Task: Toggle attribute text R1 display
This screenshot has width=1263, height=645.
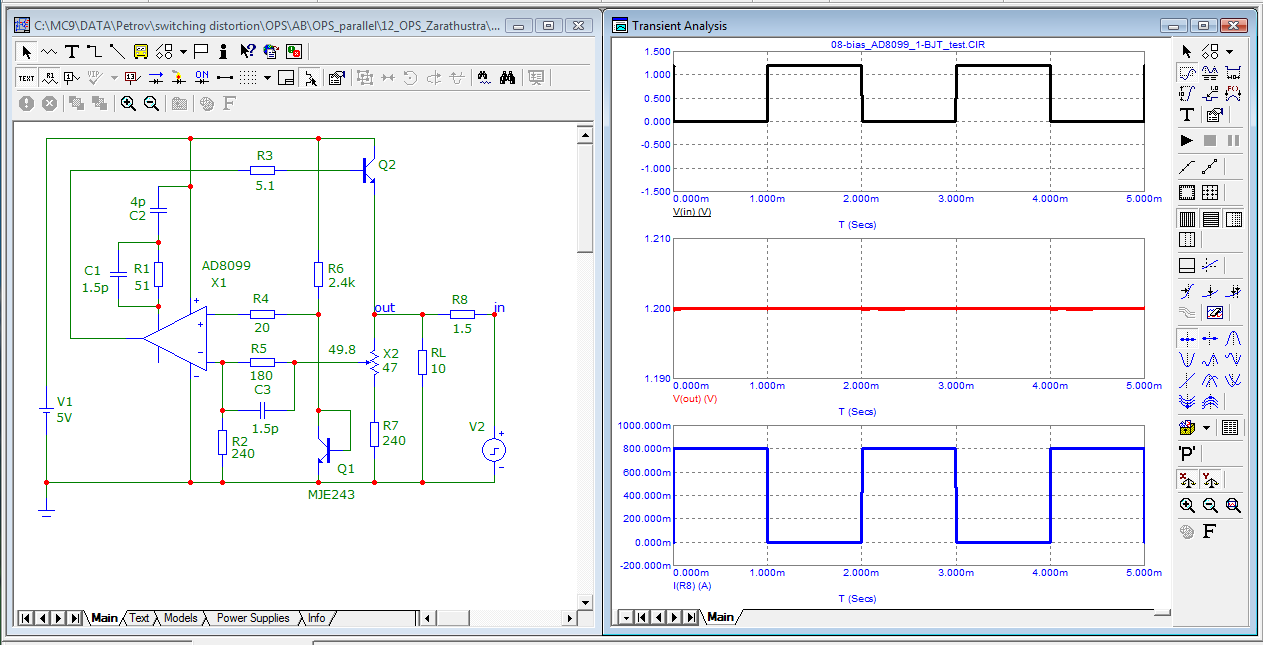Action: (x=50, y=78)
